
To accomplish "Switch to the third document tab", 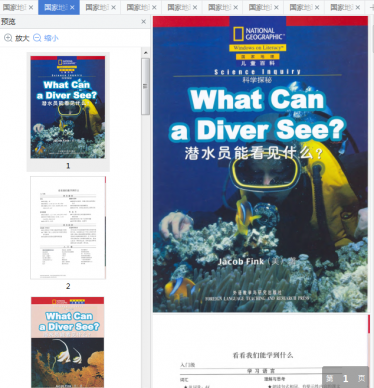I will point(97,7).
